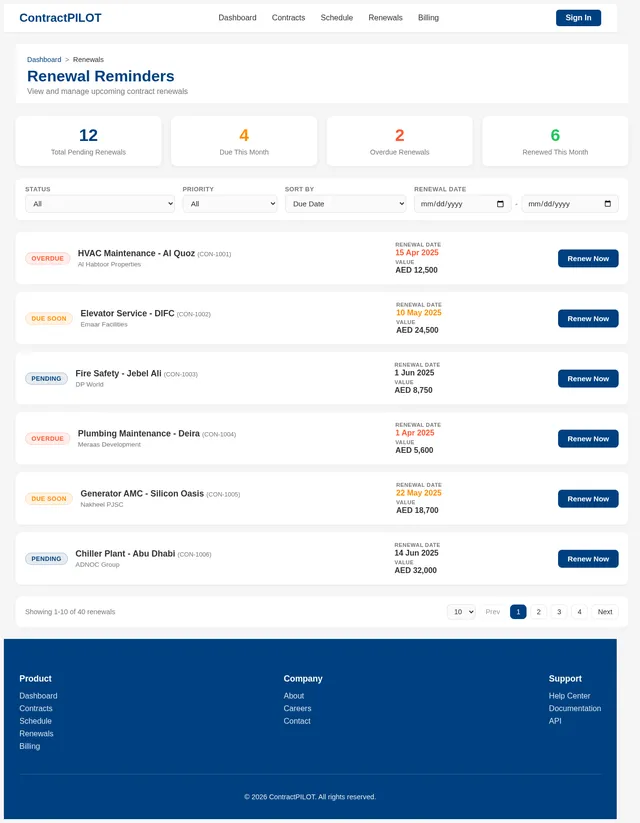This screenshot has width=640, height=823.
Task: Click the HVAC Maintenance - Al Quoz title
Action: coord(137,253)
